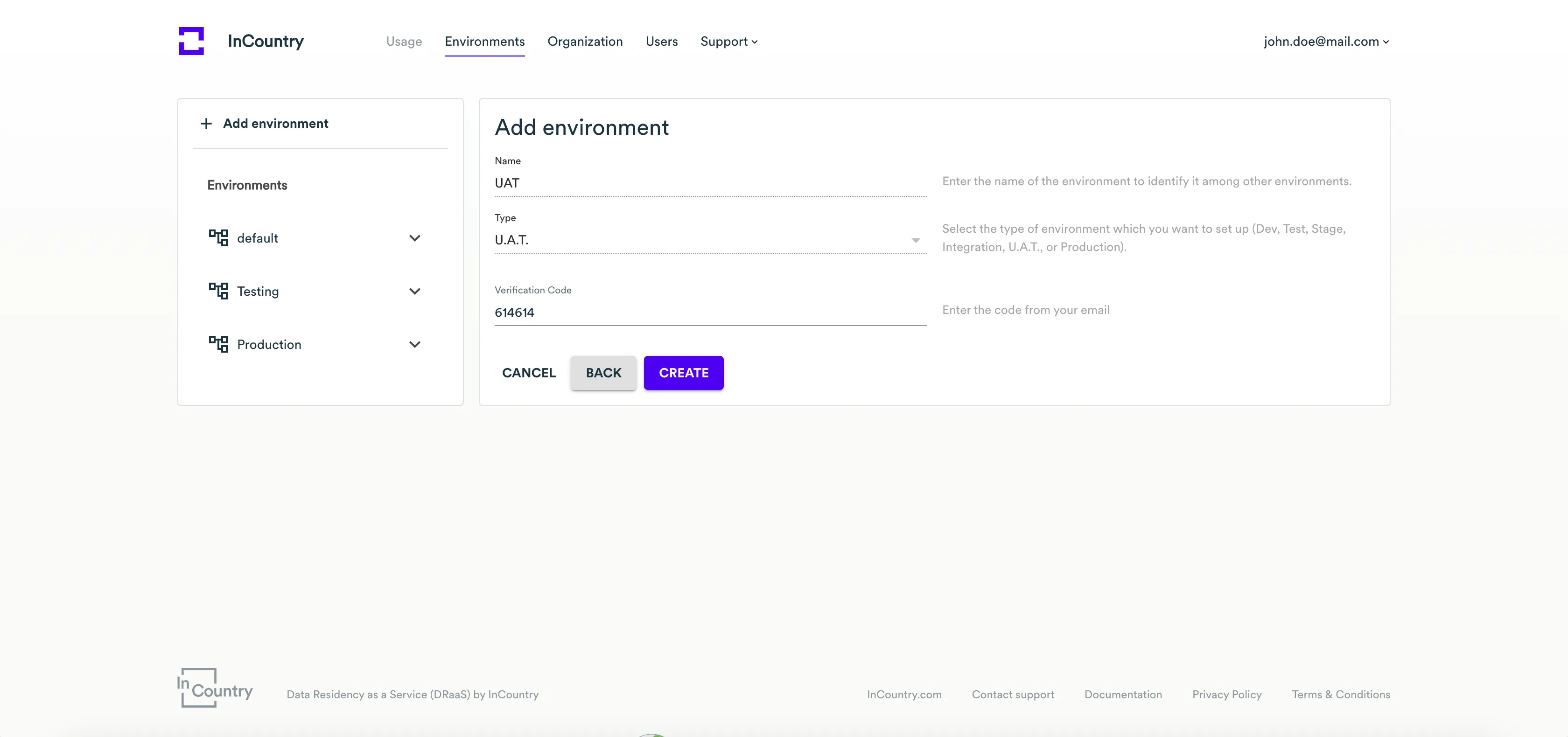
Task: Open the Documentation footer link
Action: pos(1122,695)
